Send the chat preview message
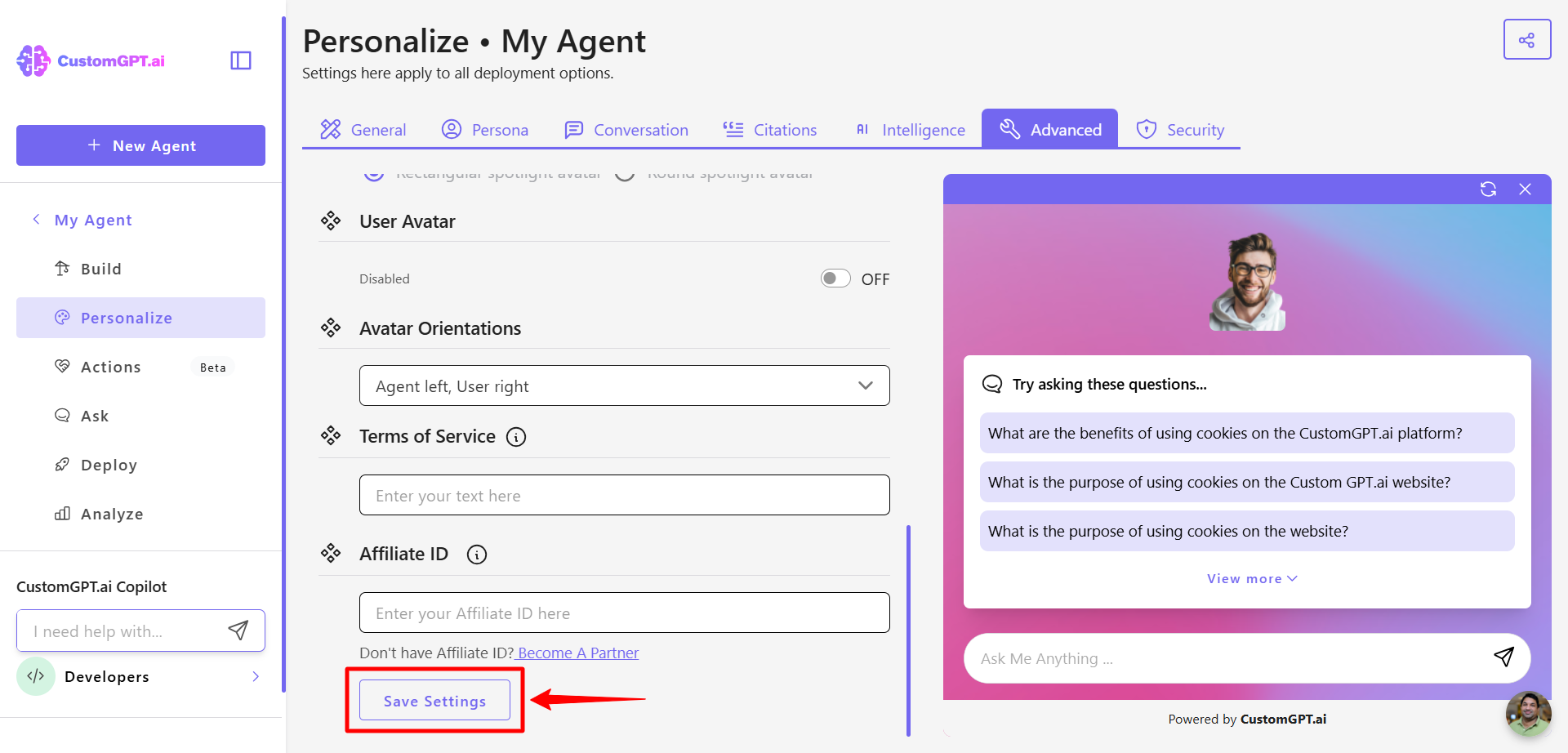The width and height of the screenshot is (1568, 753). point(1503,657)
